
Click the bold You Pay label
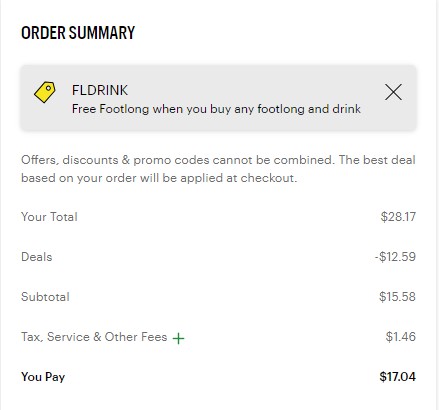43,377
